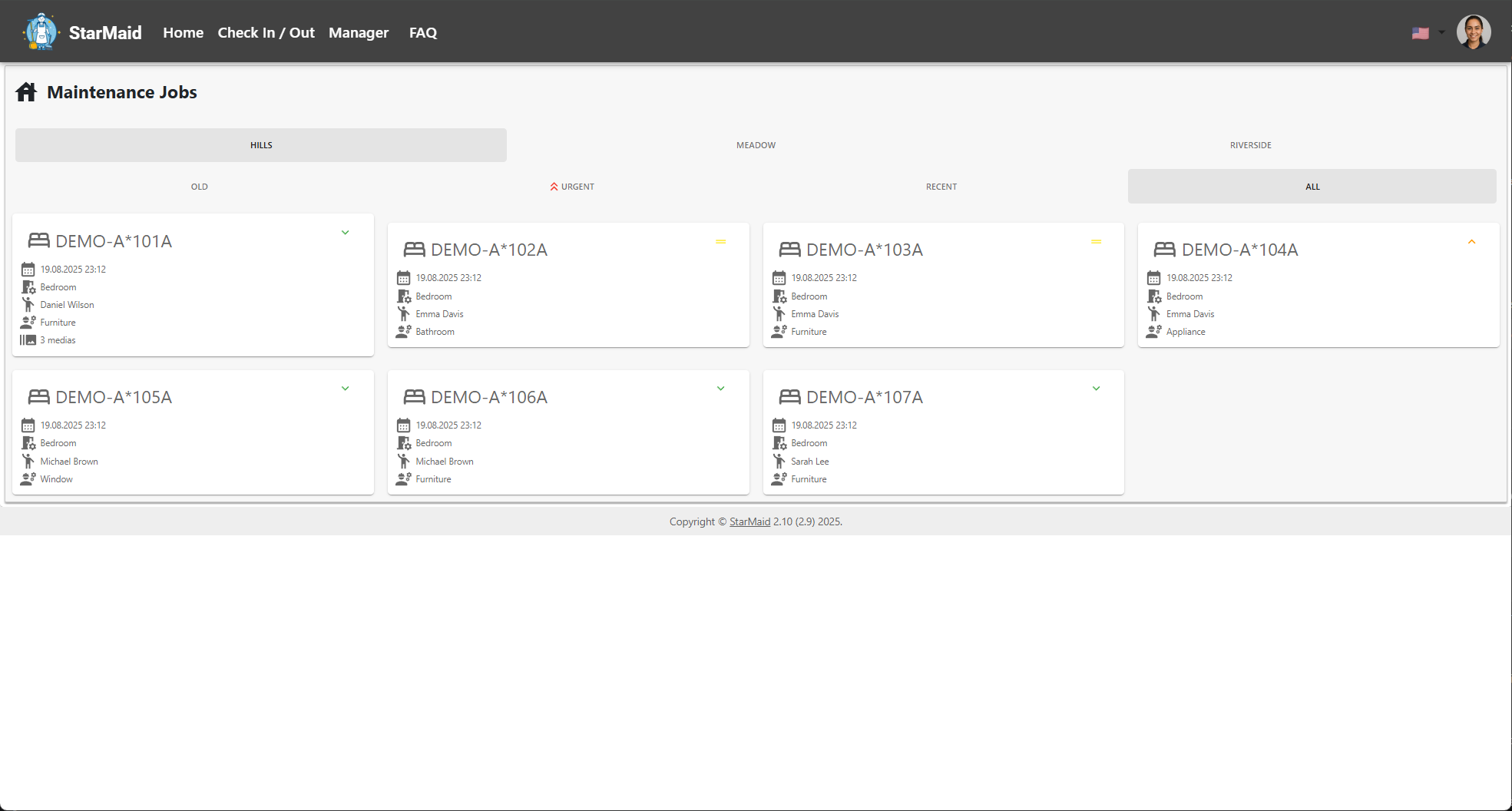Screen dimensions: 1512x811
Task: Click the bed icon of DEMO-A*101A
Action: pos(38,240)
